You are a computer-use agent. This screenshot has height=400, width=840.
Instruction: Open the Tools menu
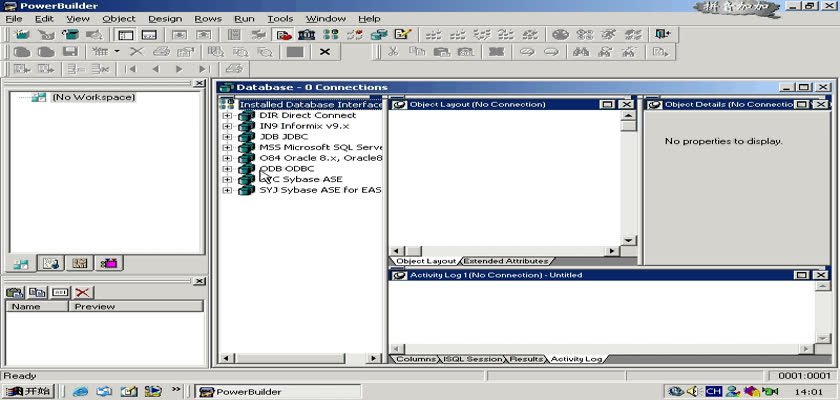(x=280, y=19)
